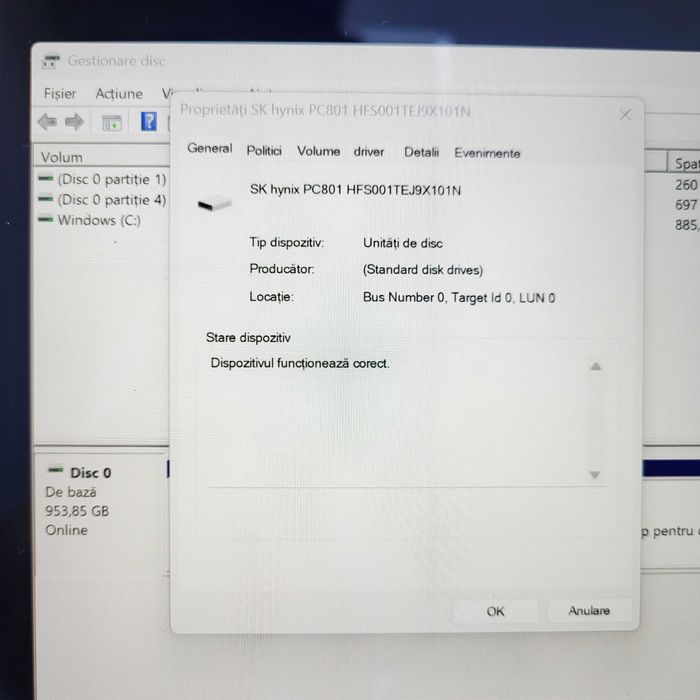Click the 'De bază' disk type text
The image size is (700, 700).
point(71,492)
